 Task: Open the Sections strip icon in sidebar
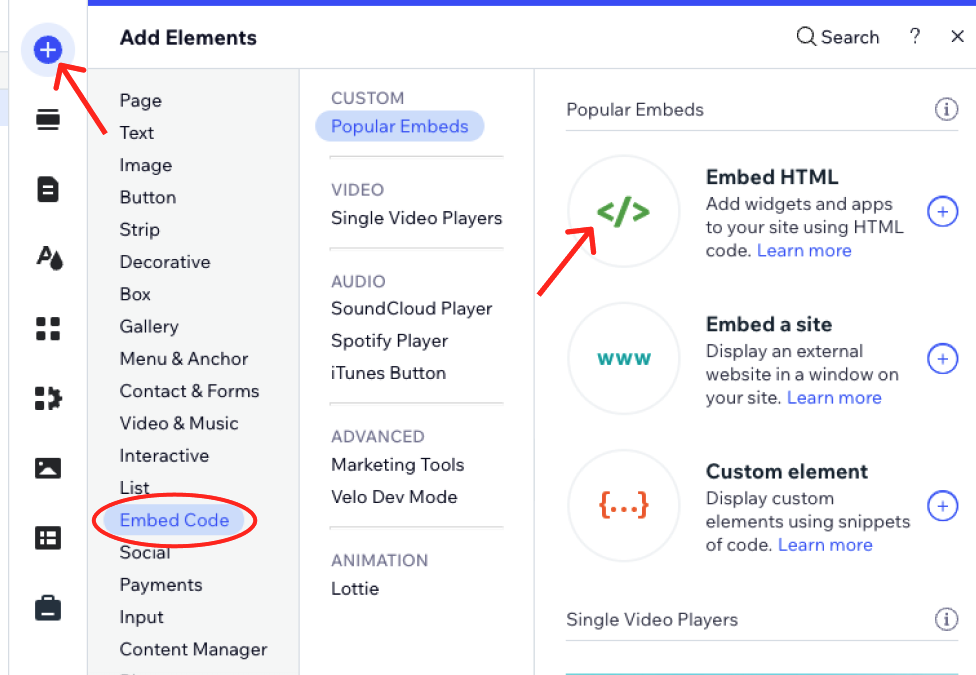pyautogui.click(x=48, y=120)
